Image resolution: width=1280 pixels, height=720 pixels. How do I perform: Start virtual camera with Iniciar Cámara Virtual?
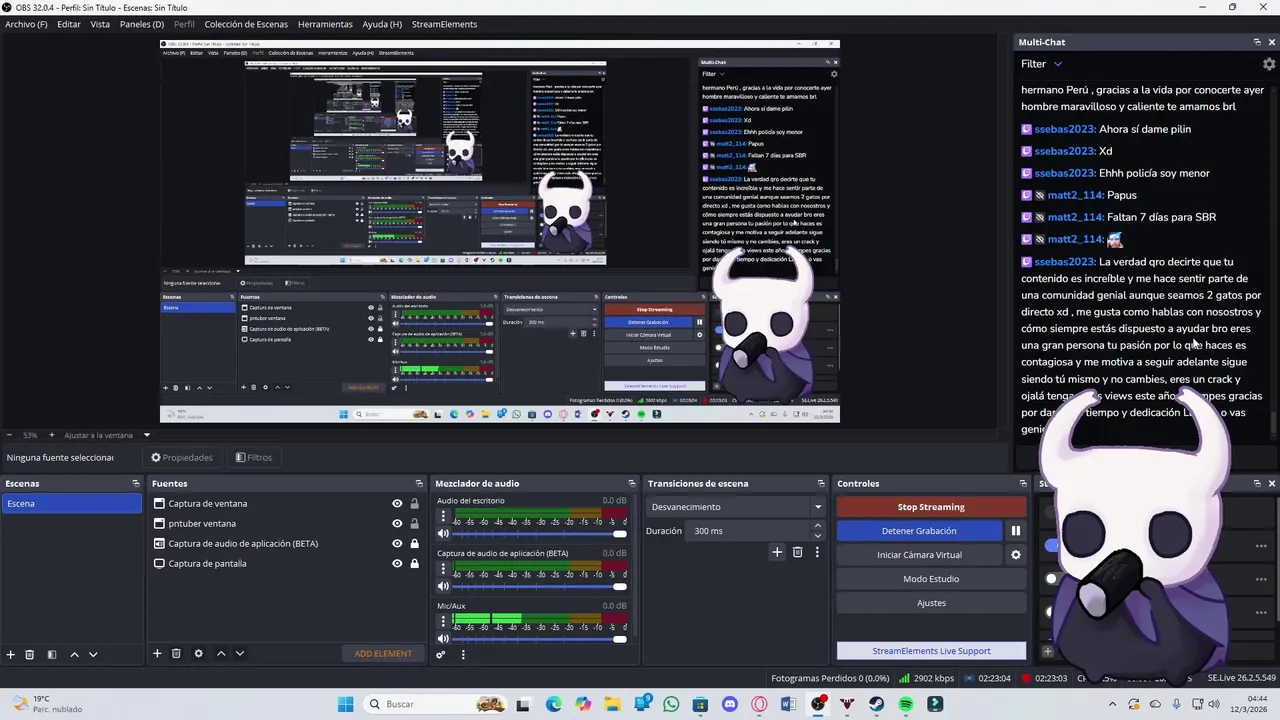tap(919, 555)
